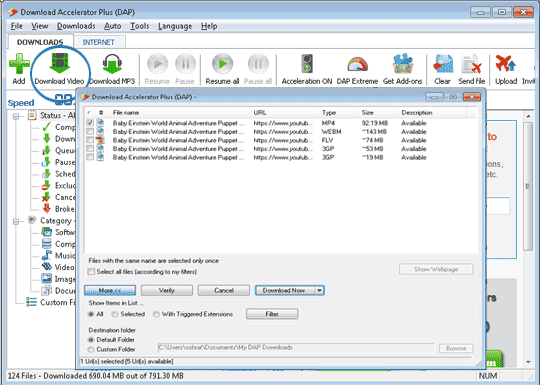This screenshot has height=385, width=540.
Task: Click the Send file icon
Action: pos(471,64)
